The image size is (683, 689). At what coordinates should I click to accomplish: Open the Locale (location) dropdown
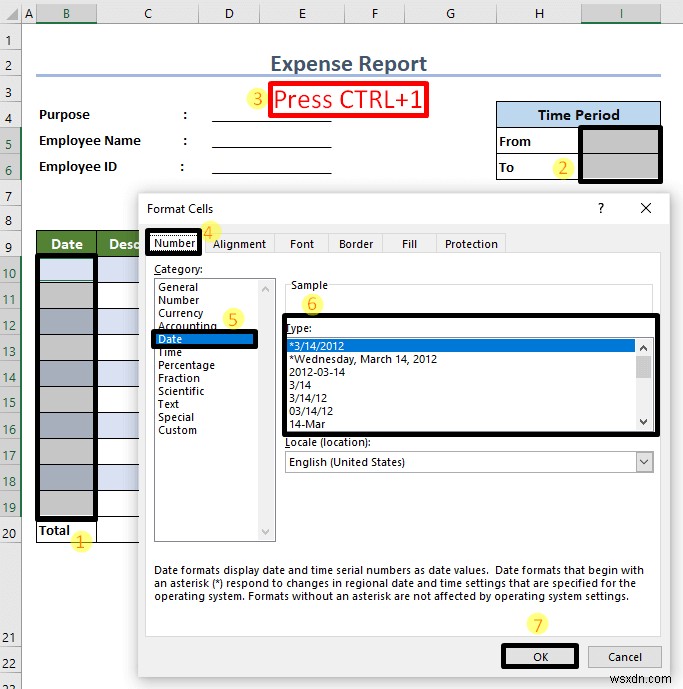pos(644,462)
